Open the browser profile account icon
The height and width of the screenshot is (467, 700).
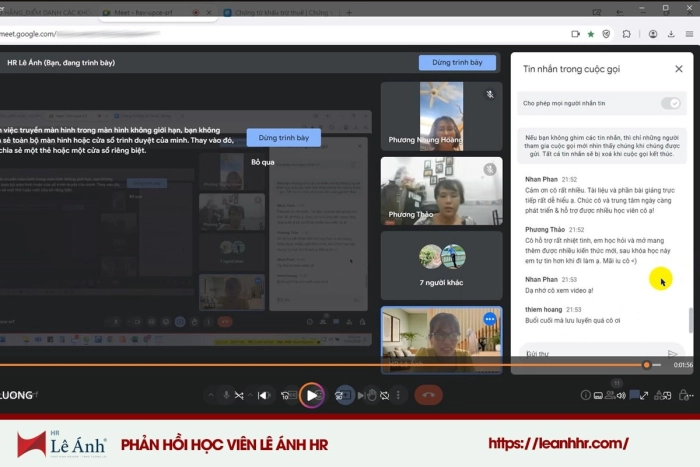[652, 33]
